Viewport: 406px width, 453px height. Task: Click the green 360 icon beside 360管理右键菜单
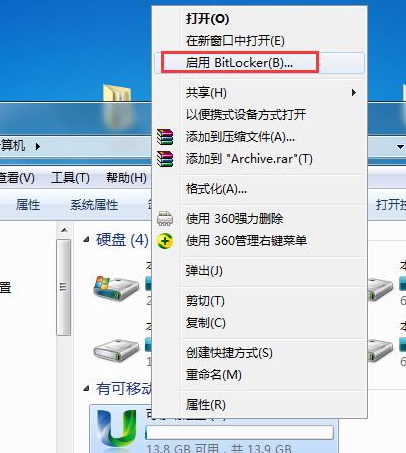point(165,241)
